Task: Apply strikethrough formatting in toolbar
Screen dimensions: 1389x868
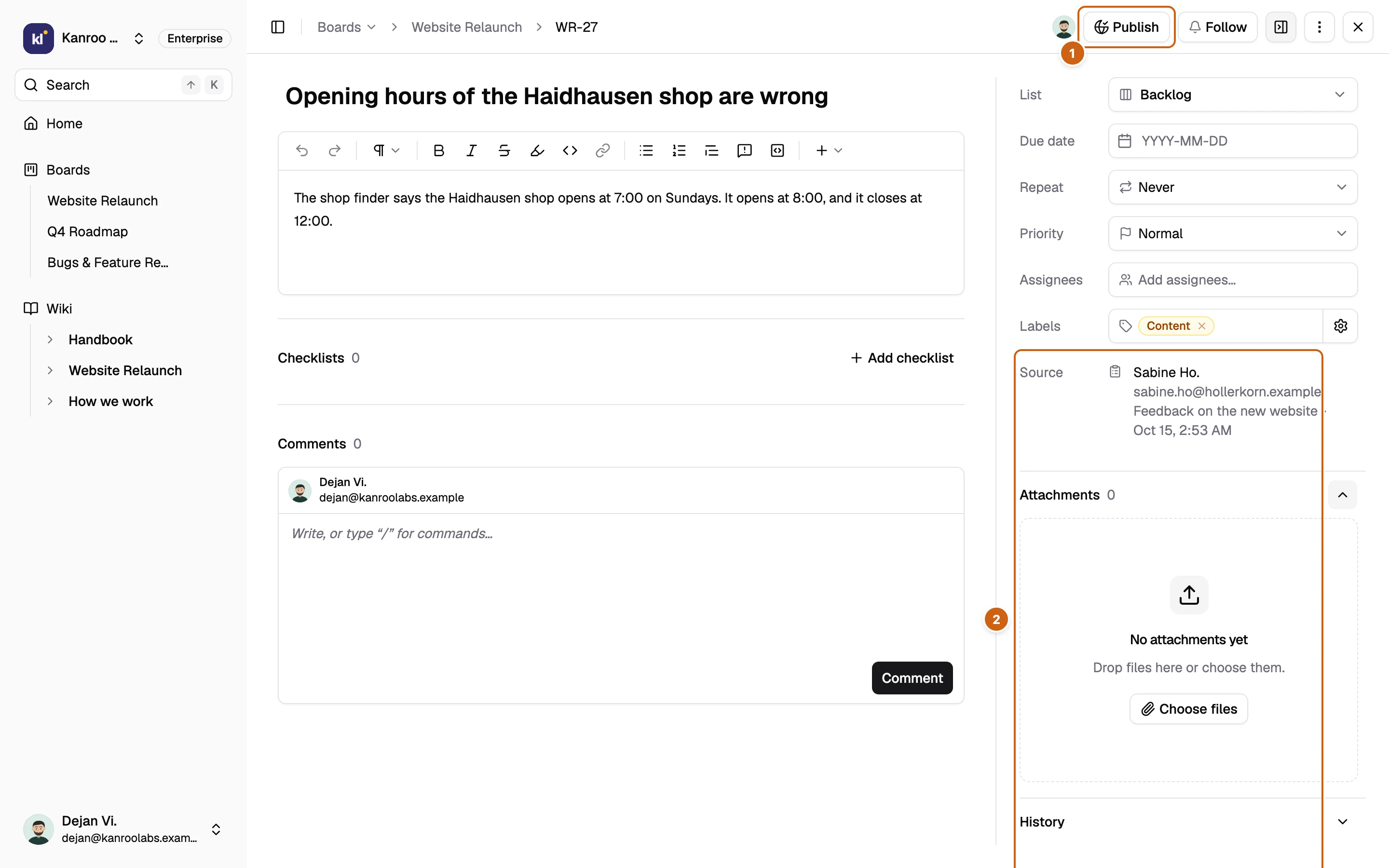Action: coord(504,150)
